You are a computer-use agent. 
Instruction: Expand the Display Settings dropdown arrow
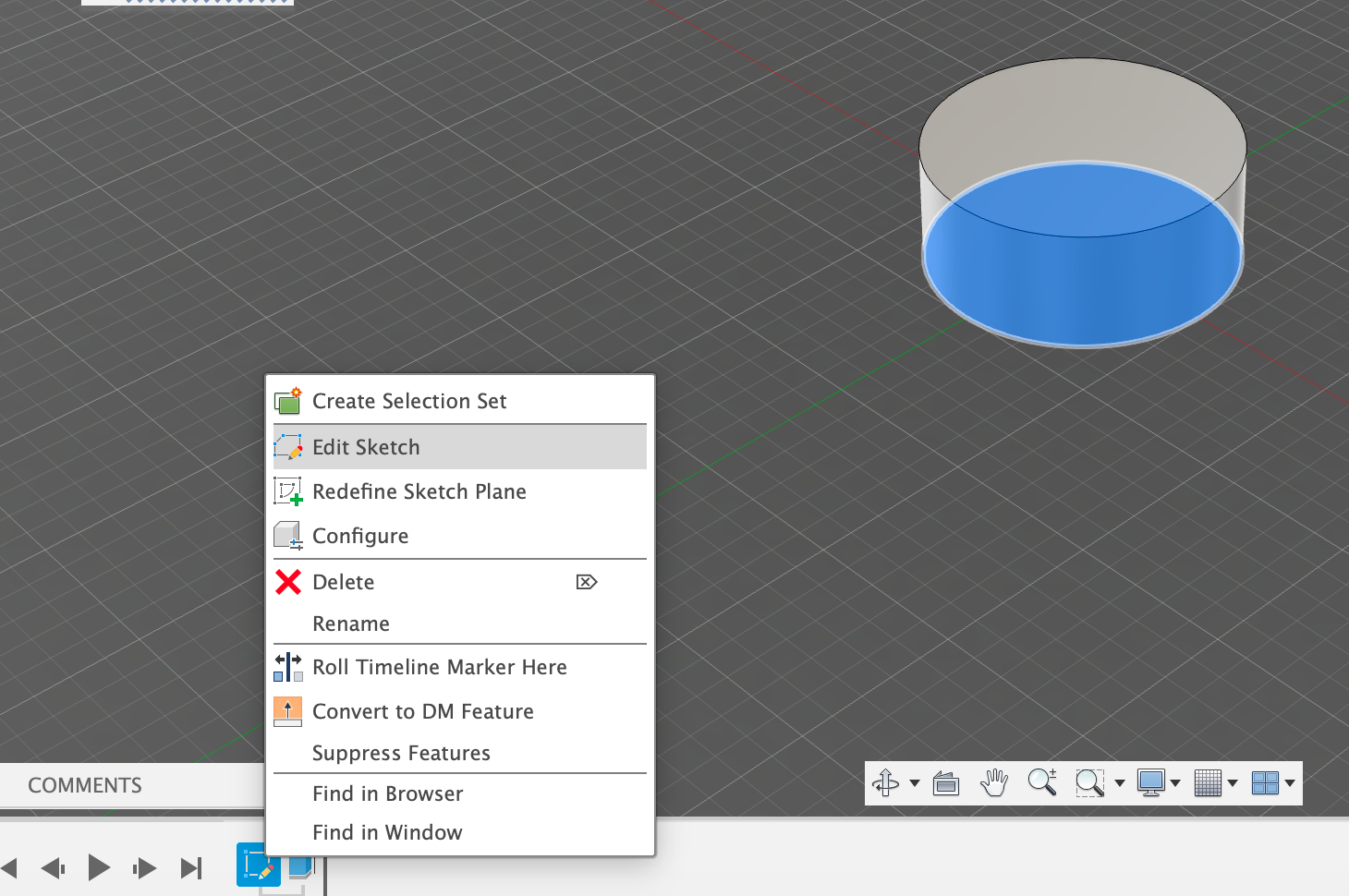(x=1175, y=783)
